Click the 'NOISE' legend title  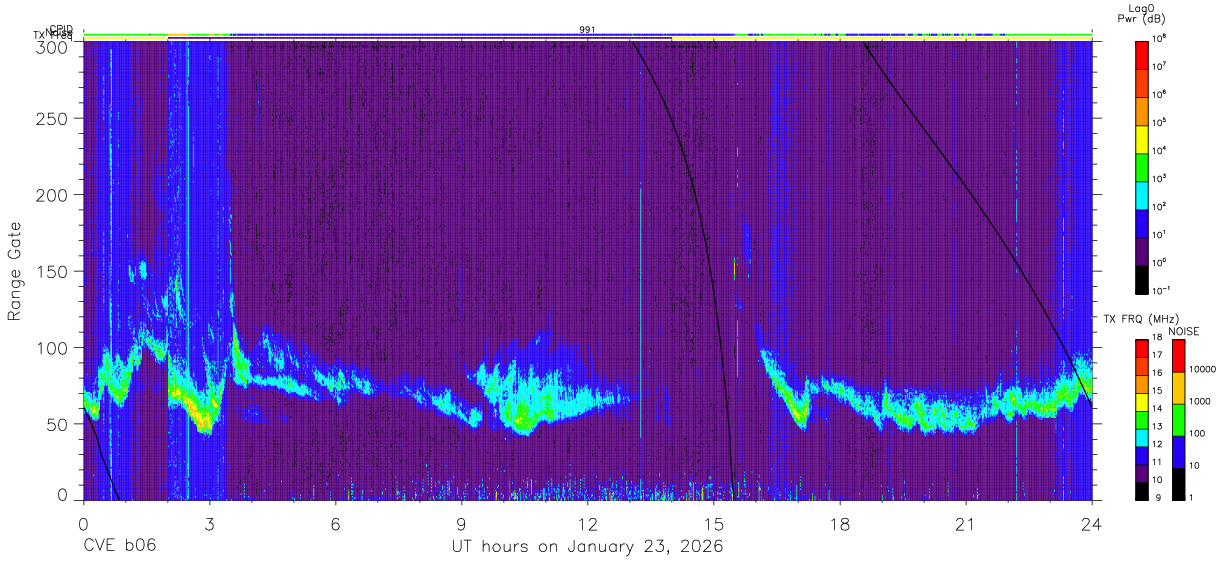tap(1183, 331)
